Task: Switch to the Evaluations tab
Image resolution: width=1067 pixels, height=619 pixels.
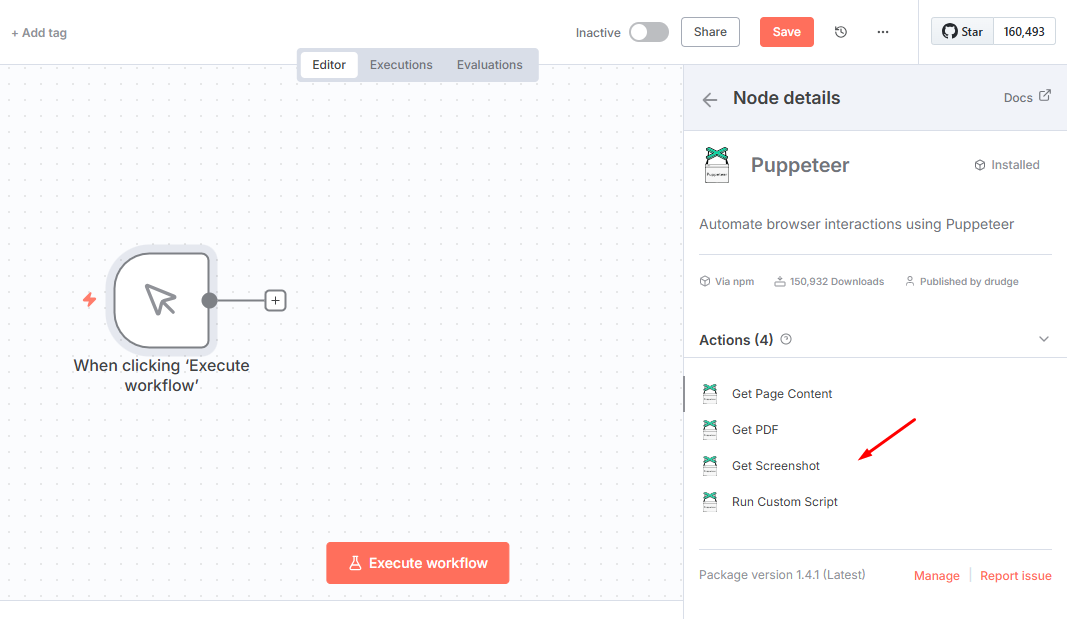Action: 489,65
